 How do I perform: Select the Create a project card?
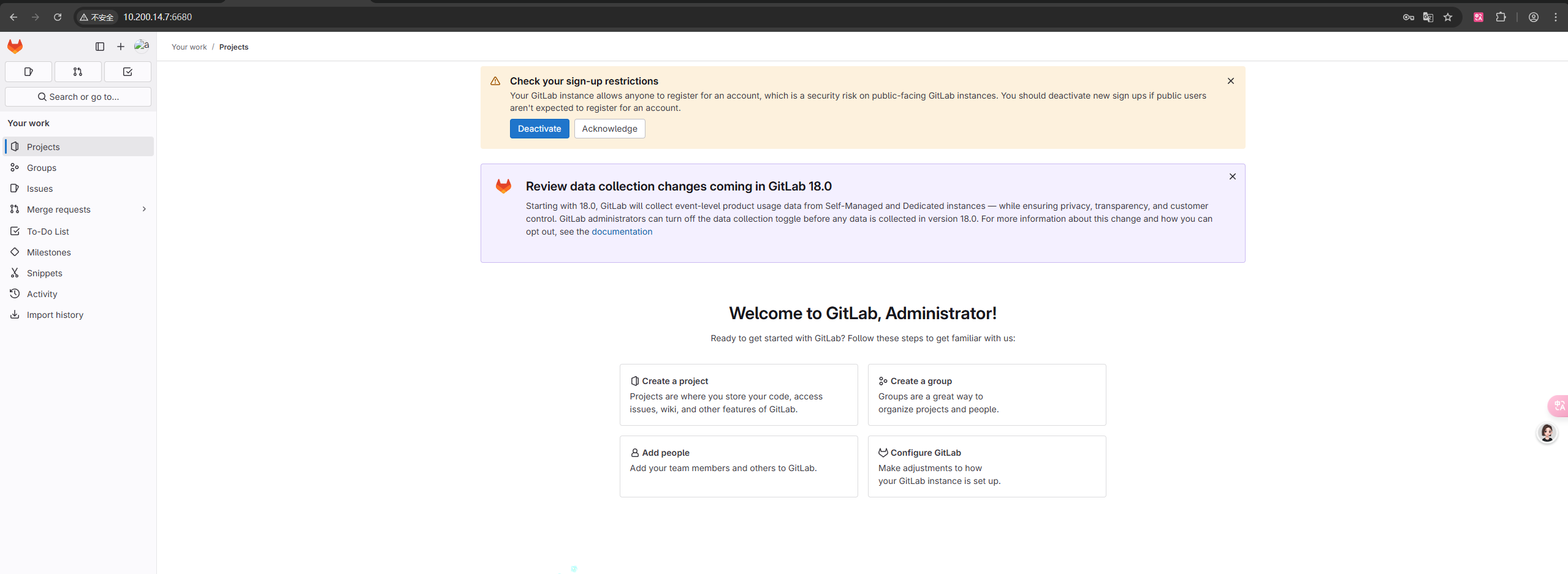739,395
